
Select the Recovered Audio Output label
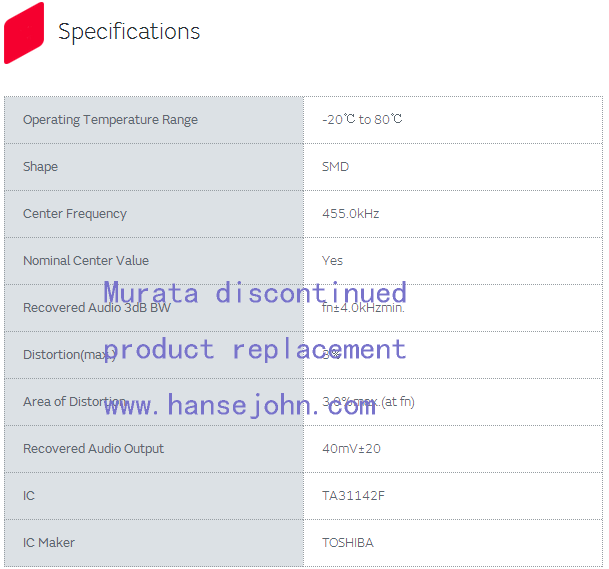coord(93,449)
